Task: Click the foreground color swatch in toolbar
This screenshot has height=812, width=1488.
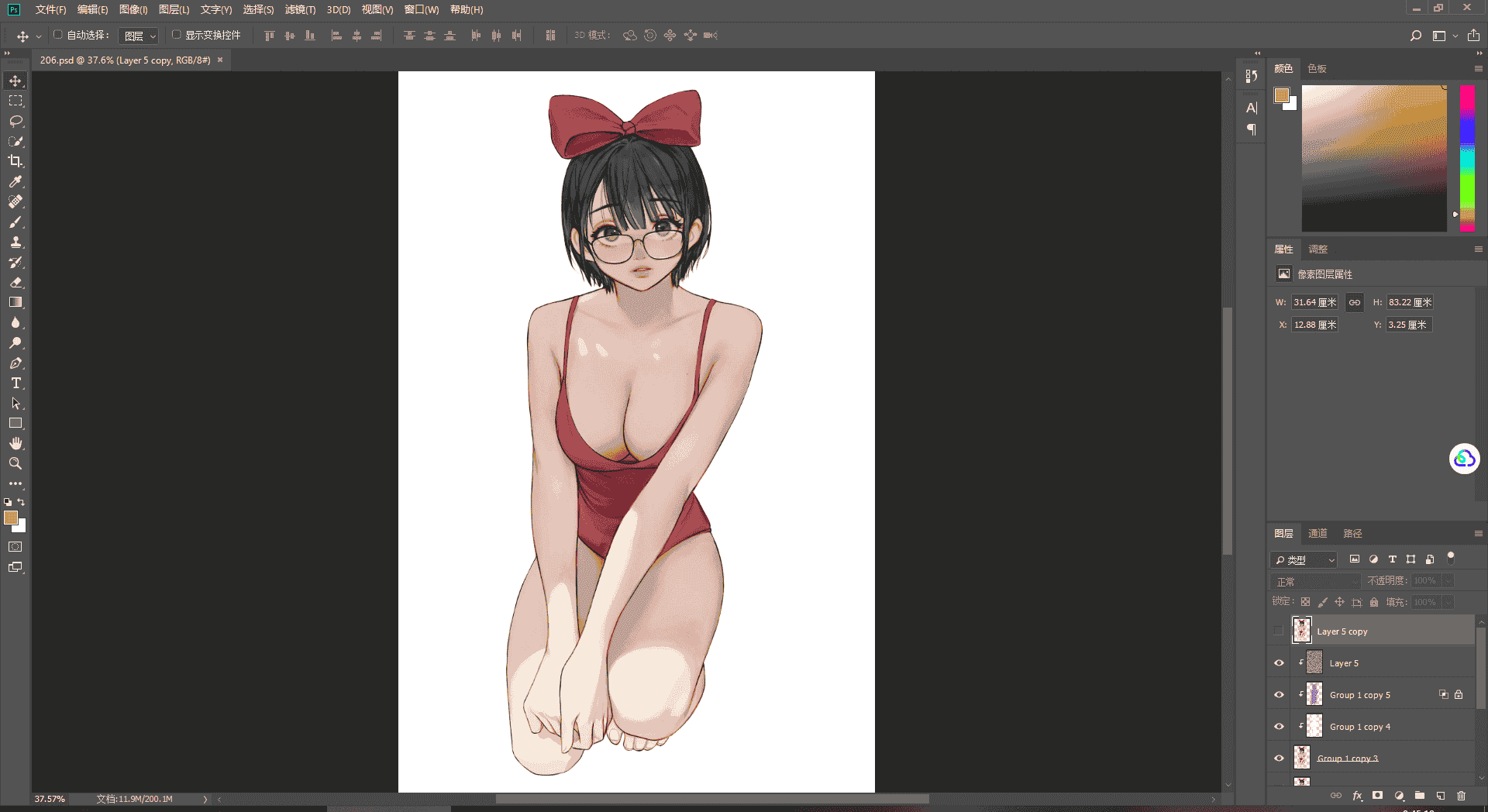Action: pos(11,518)
